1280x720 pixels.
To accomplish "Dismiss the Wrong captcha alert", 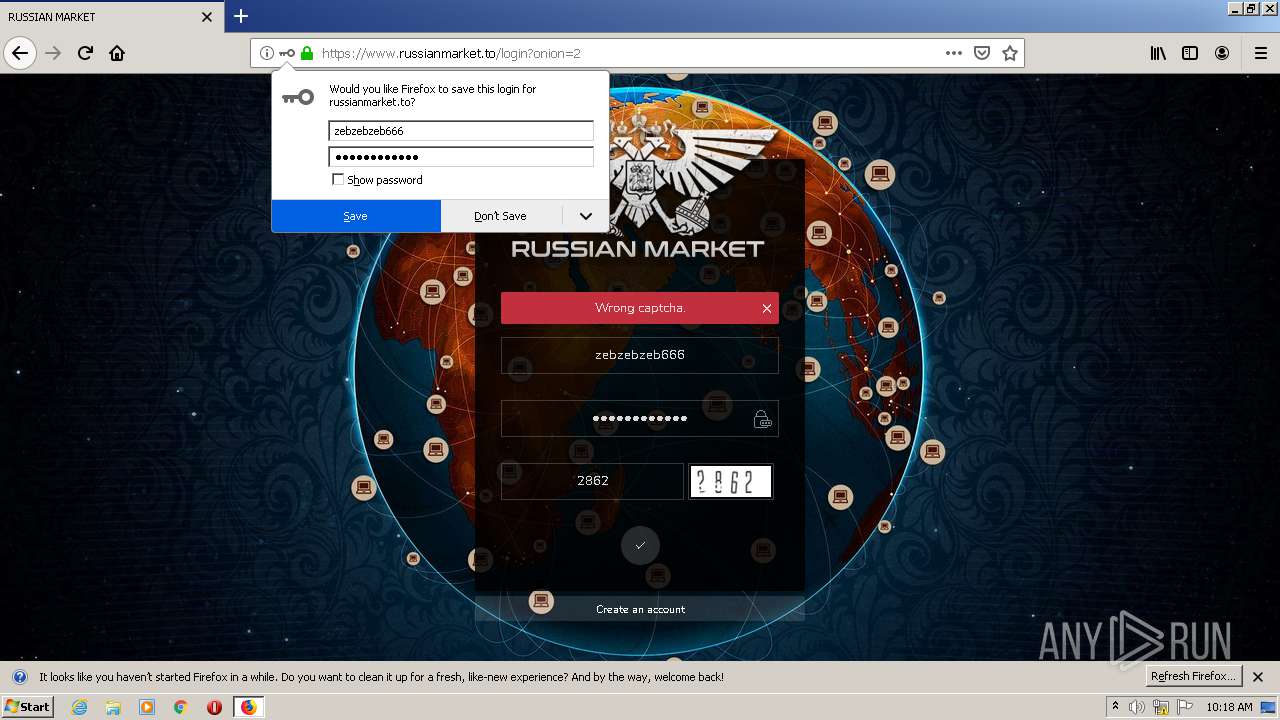I will [767, 308].
